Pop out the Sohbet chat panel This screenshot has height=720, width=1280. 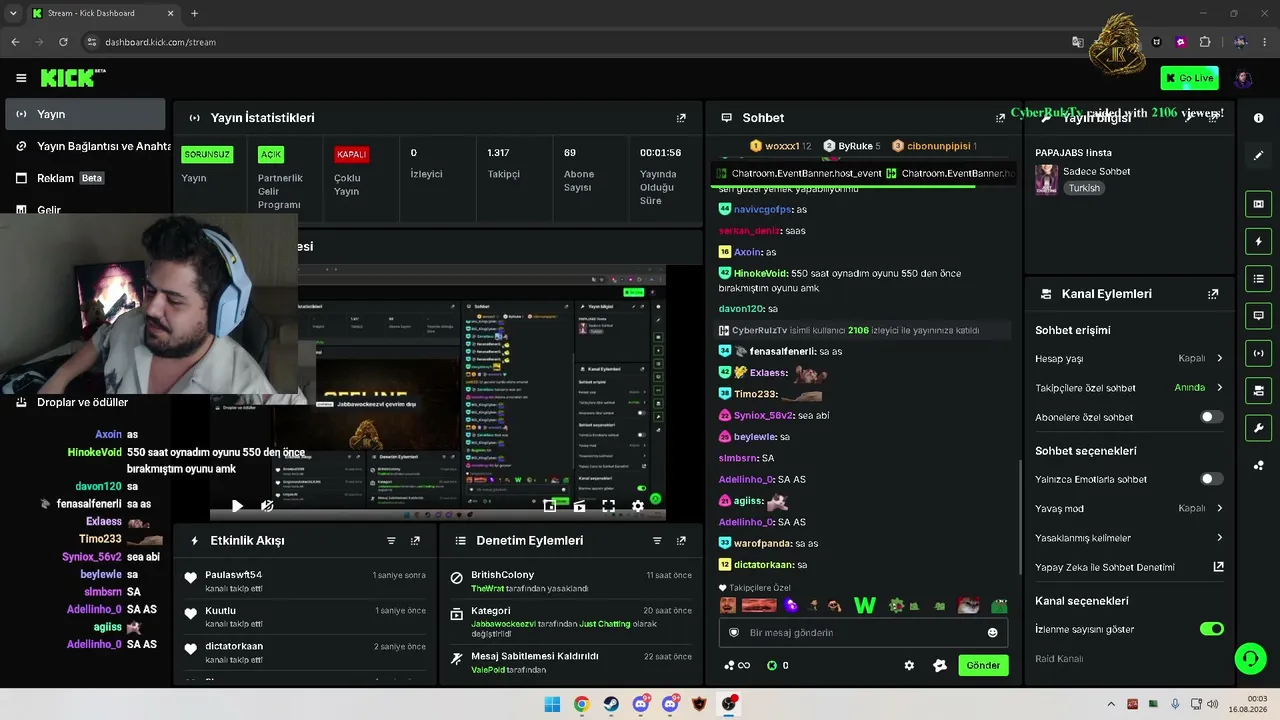click(x=1000, y=118)
